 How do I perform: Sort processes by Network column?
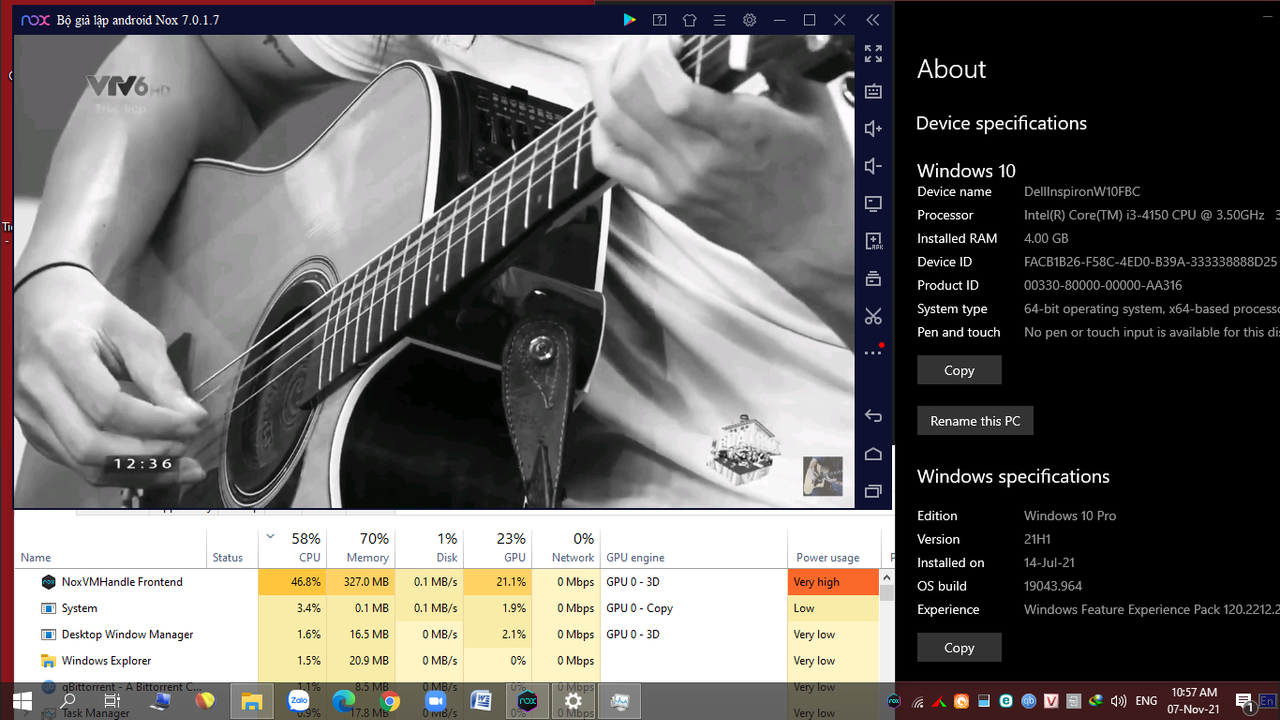(x=566, y=547)
